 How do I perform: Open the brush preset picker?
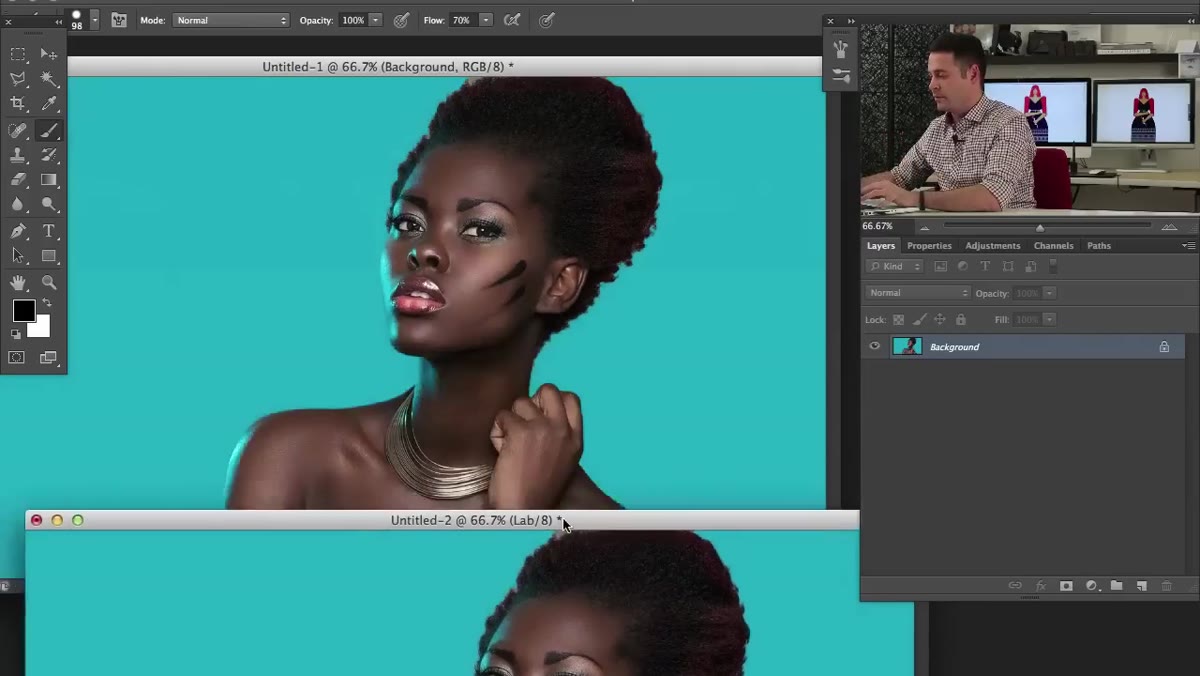(95, 20)
